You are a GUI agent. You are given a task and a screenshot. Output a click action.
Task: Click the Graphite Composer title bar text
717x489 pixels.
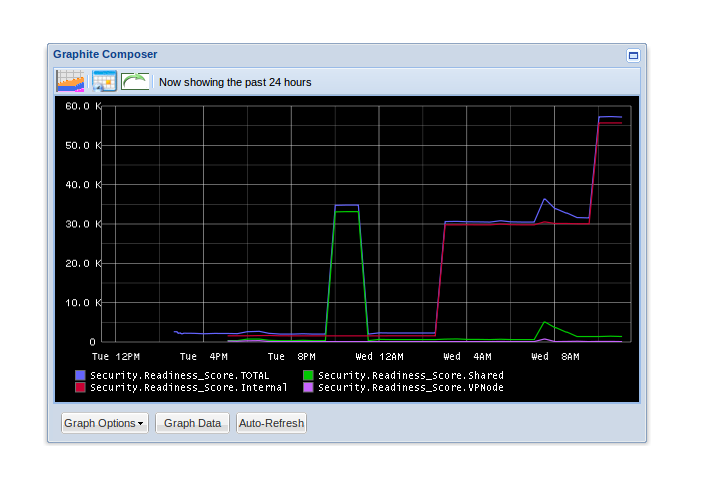click(x=105, y=54)
